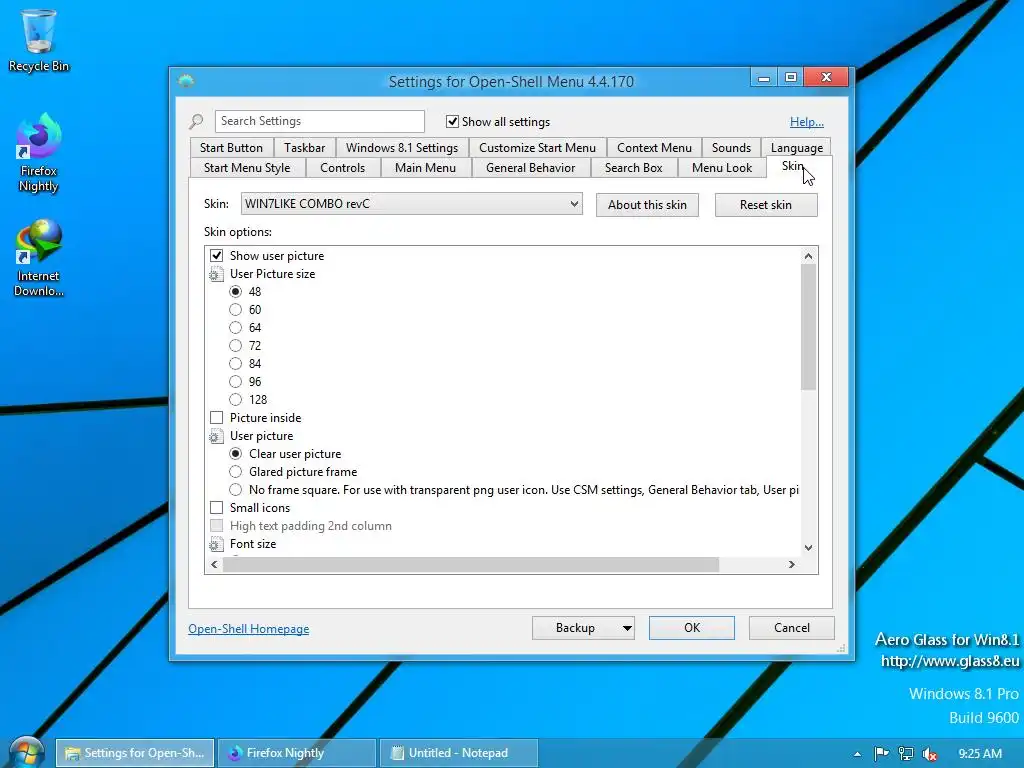
Task: Select user picture size 84
Action: (235, 363)
